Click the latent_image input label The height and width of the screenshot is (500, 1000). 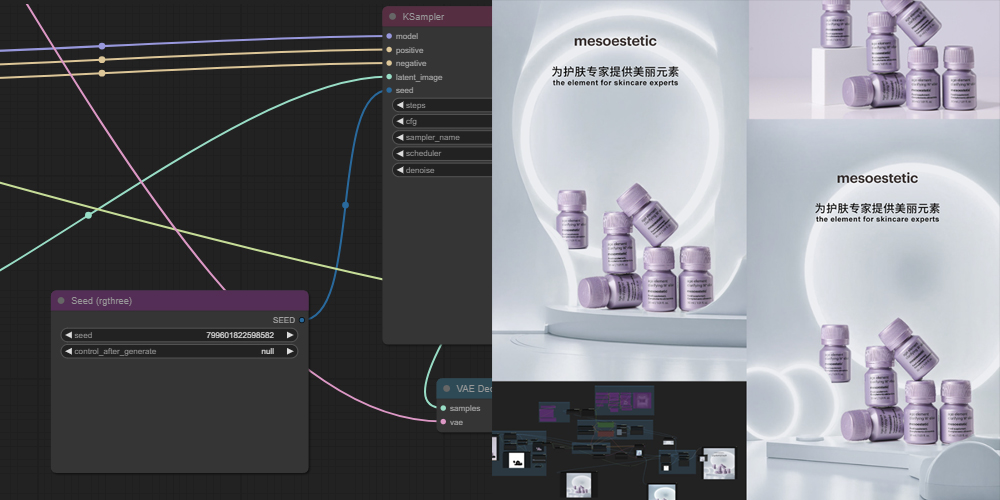tap(418, 77)
